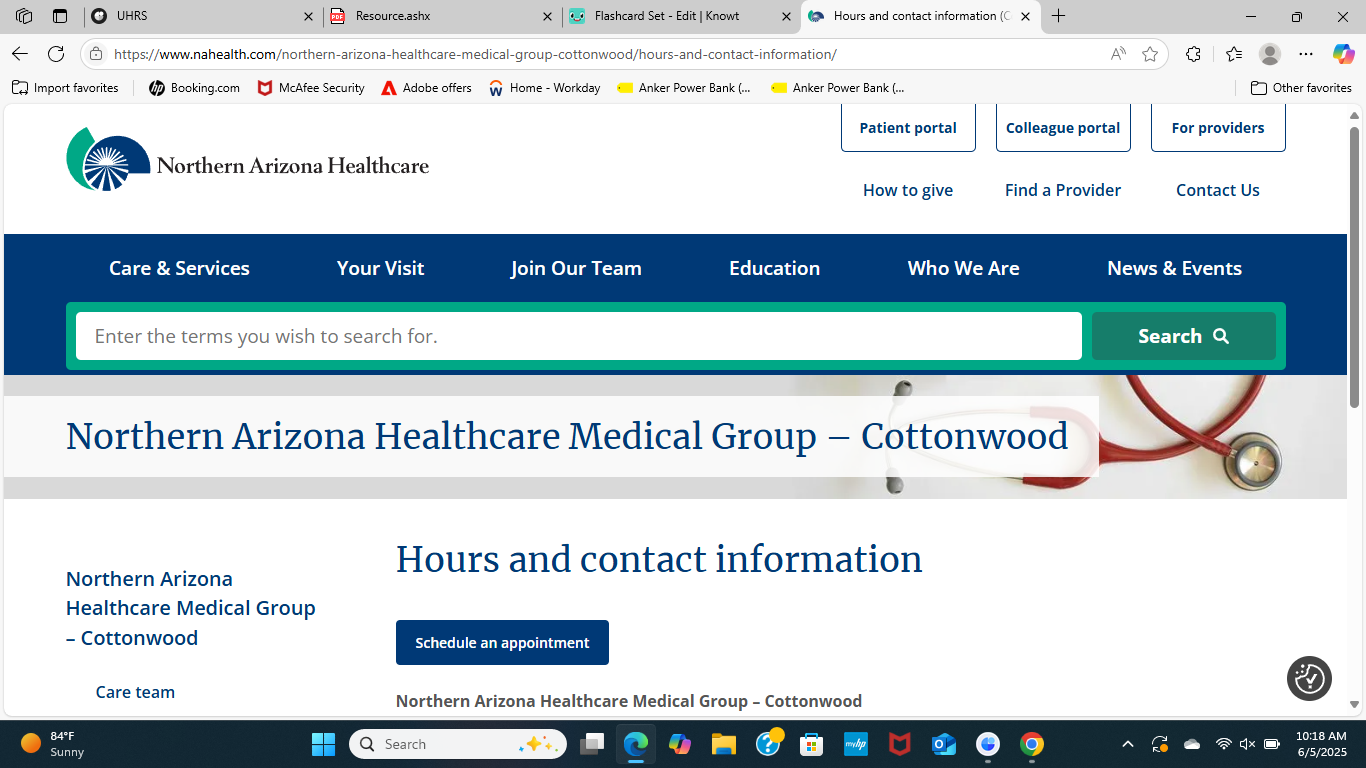Open Care & Services navigation menu
This screenshot has height=768, width=1366.
coord(179,268)
